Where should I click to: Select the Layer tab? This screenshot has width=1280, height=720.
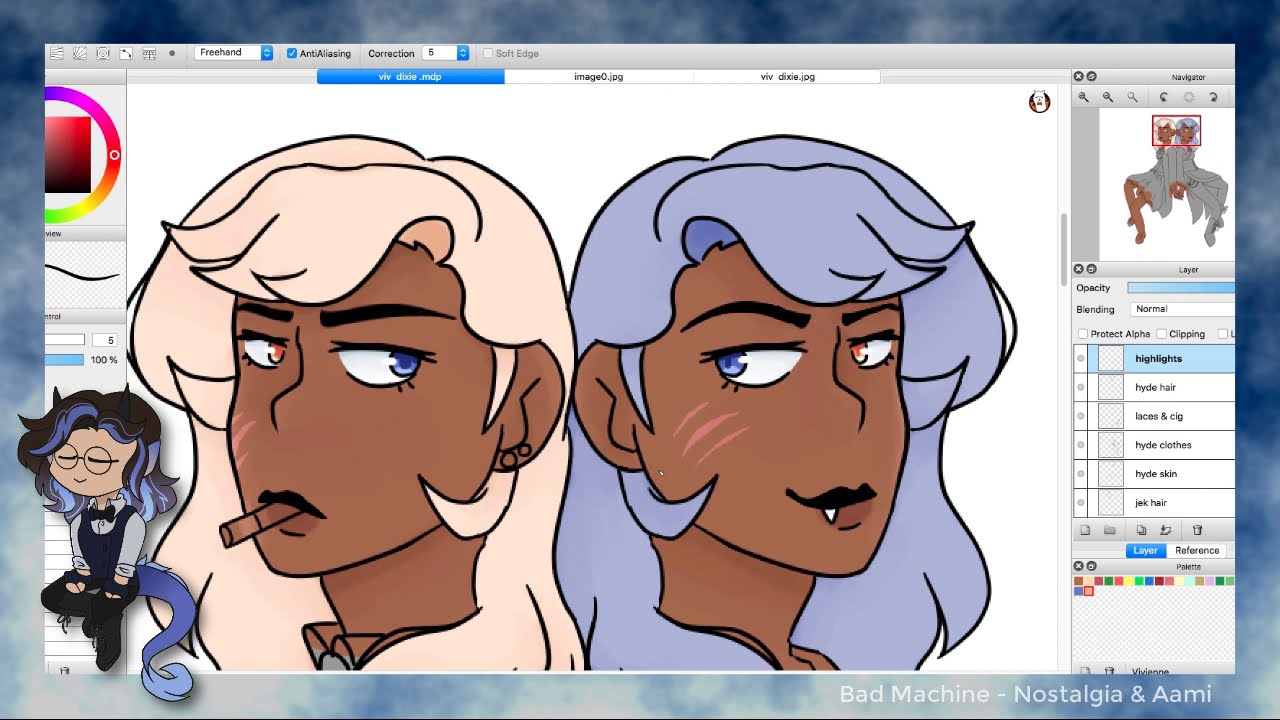point(1145,550)
